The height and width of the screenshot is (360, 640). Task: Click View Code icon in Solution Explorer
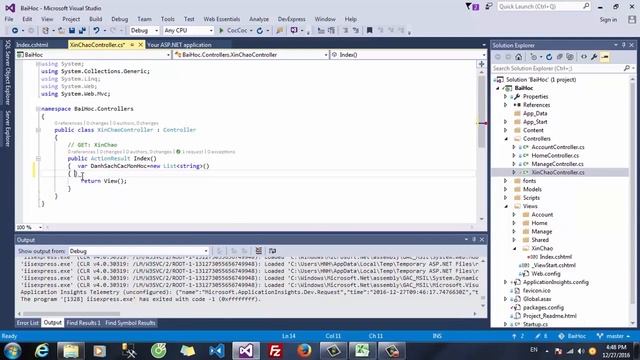pos(584,57)
